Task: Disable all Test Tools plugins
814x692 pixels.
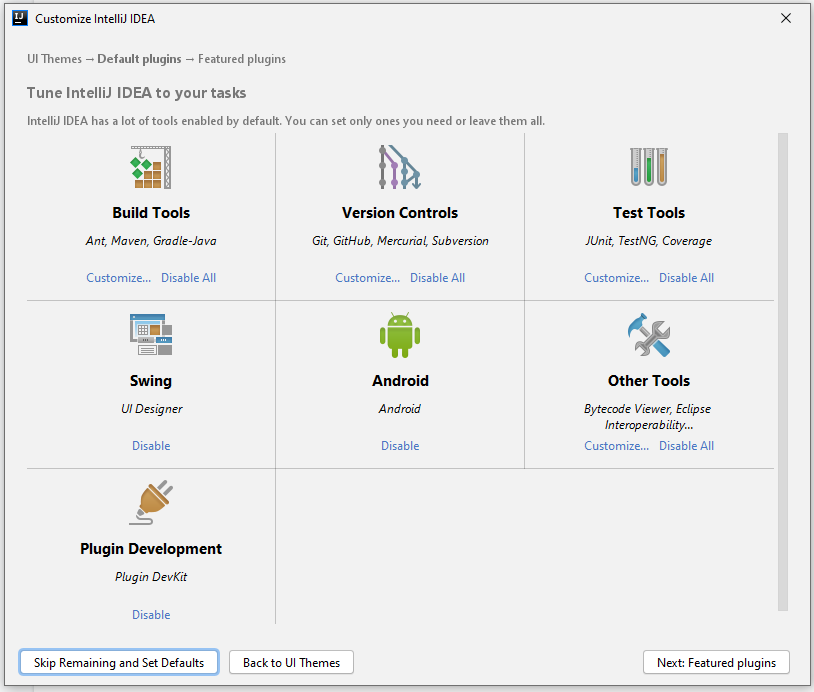Action: point(686,278)
